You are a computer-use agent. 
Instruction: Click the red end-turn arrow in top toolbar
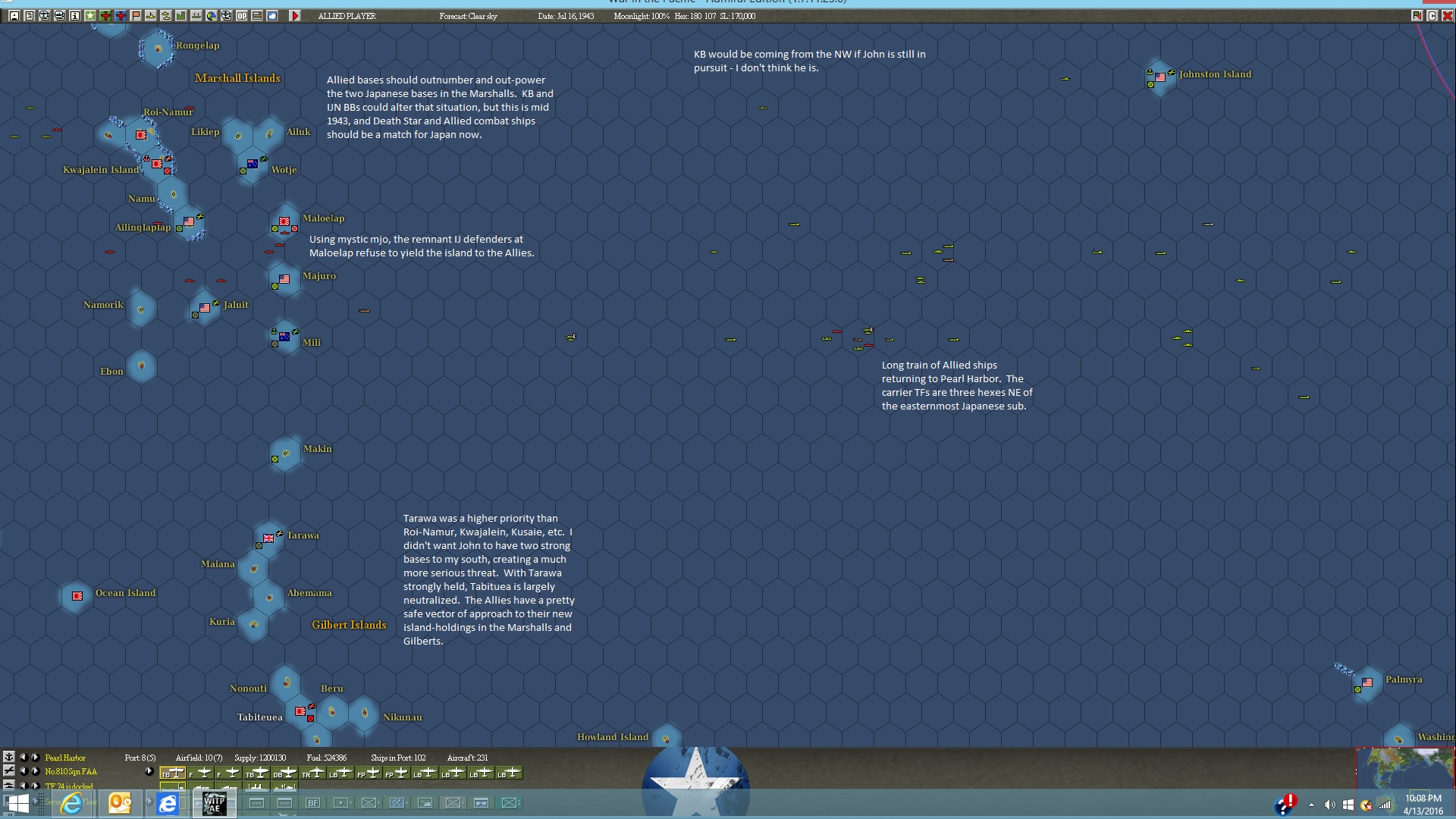tap(295, 16)
